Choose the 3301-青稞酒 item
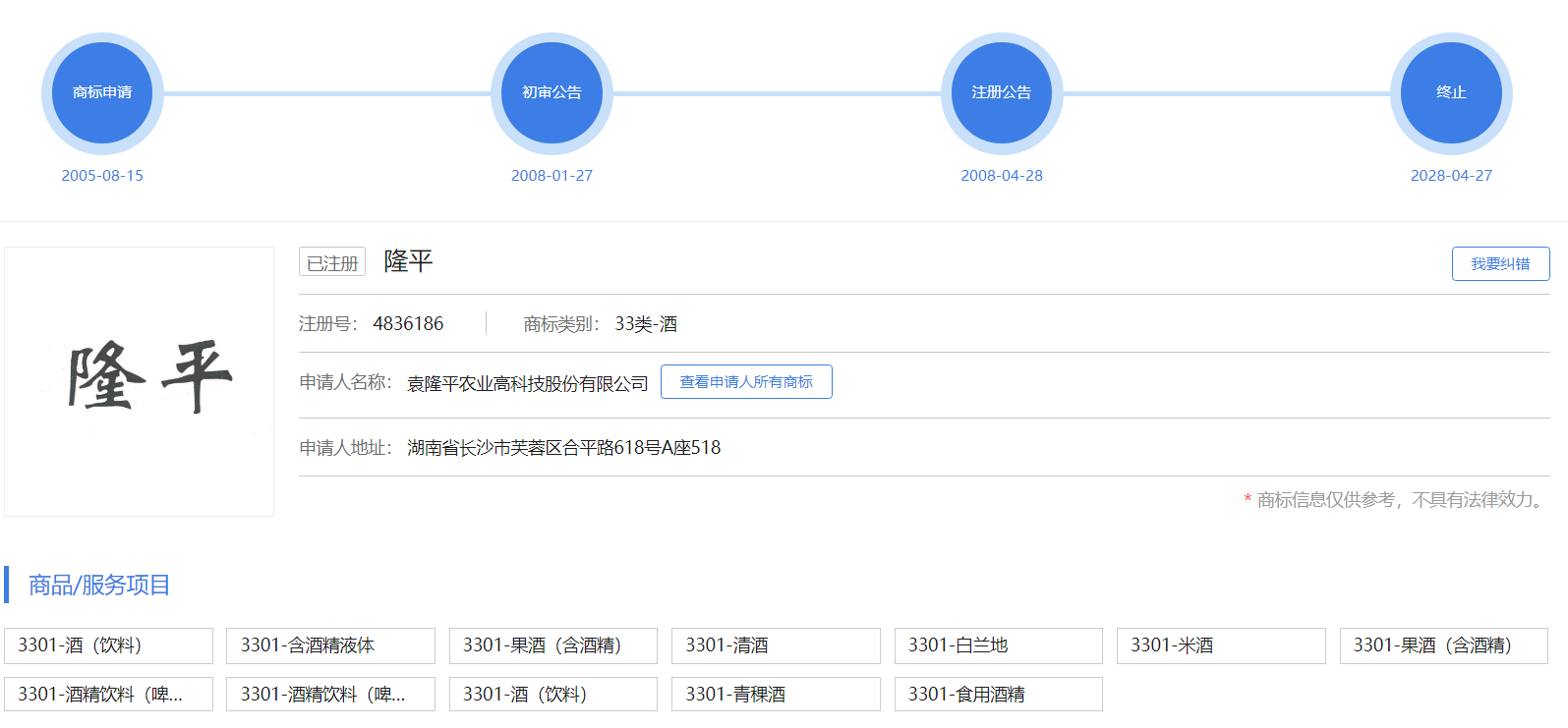 776,695
